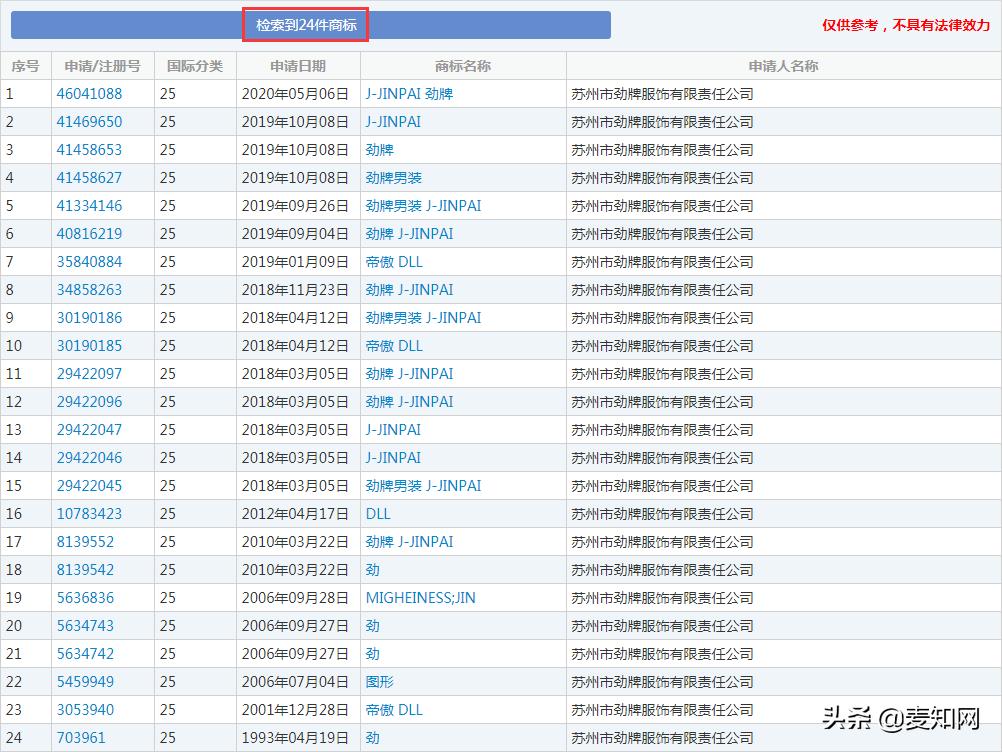Open trademark name 劲牌男装 in row 4

point(394,178)
